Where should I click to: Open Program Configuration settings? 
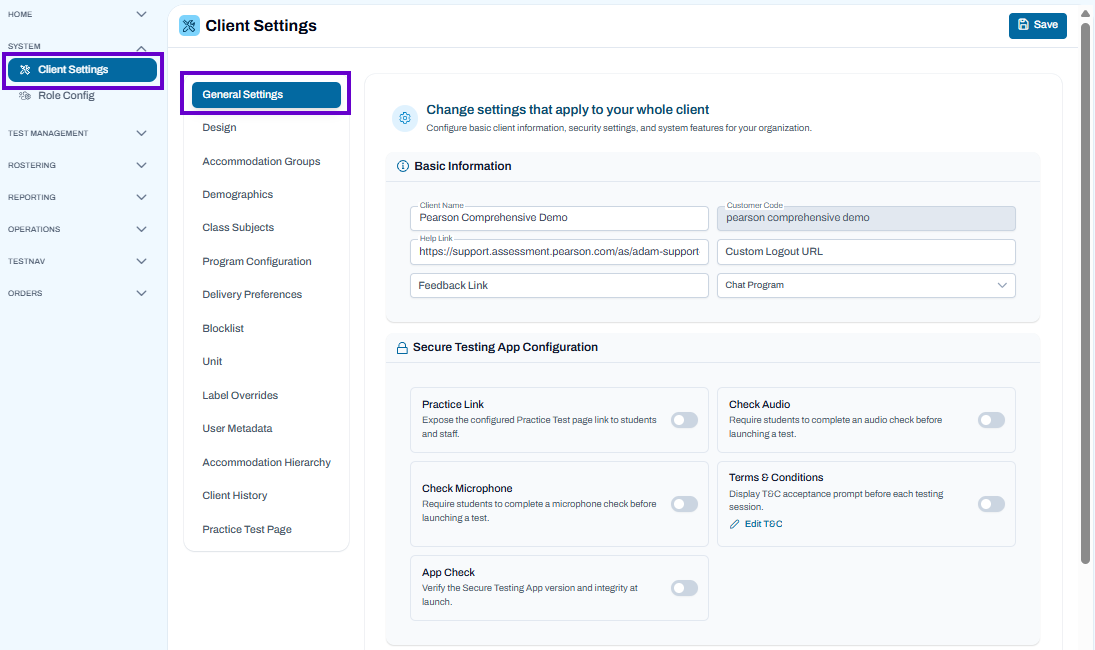point(257,262)
